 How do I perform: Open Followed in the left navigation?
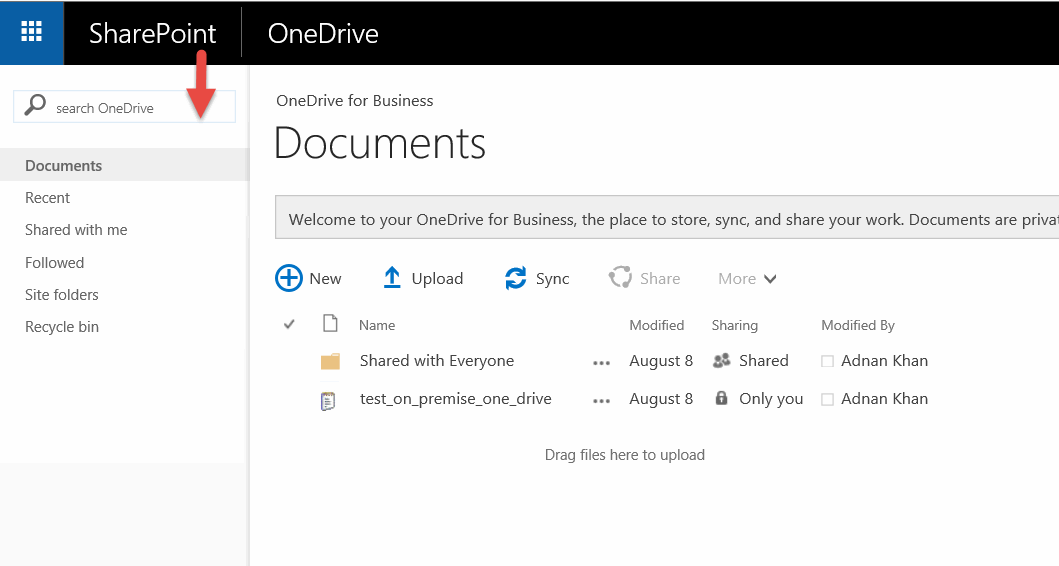[x=55, y=263]
